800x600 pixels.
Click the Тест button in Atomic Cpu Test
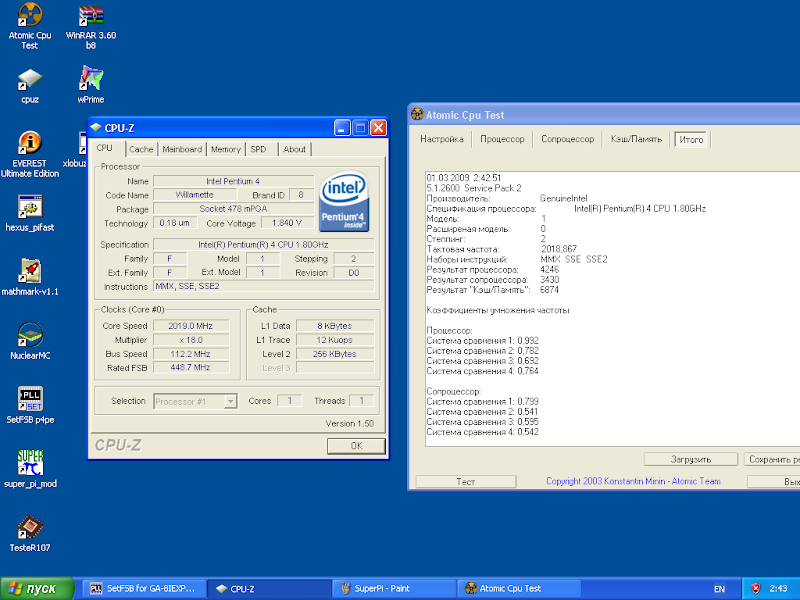pyautogui.click(x=466, y=482)
